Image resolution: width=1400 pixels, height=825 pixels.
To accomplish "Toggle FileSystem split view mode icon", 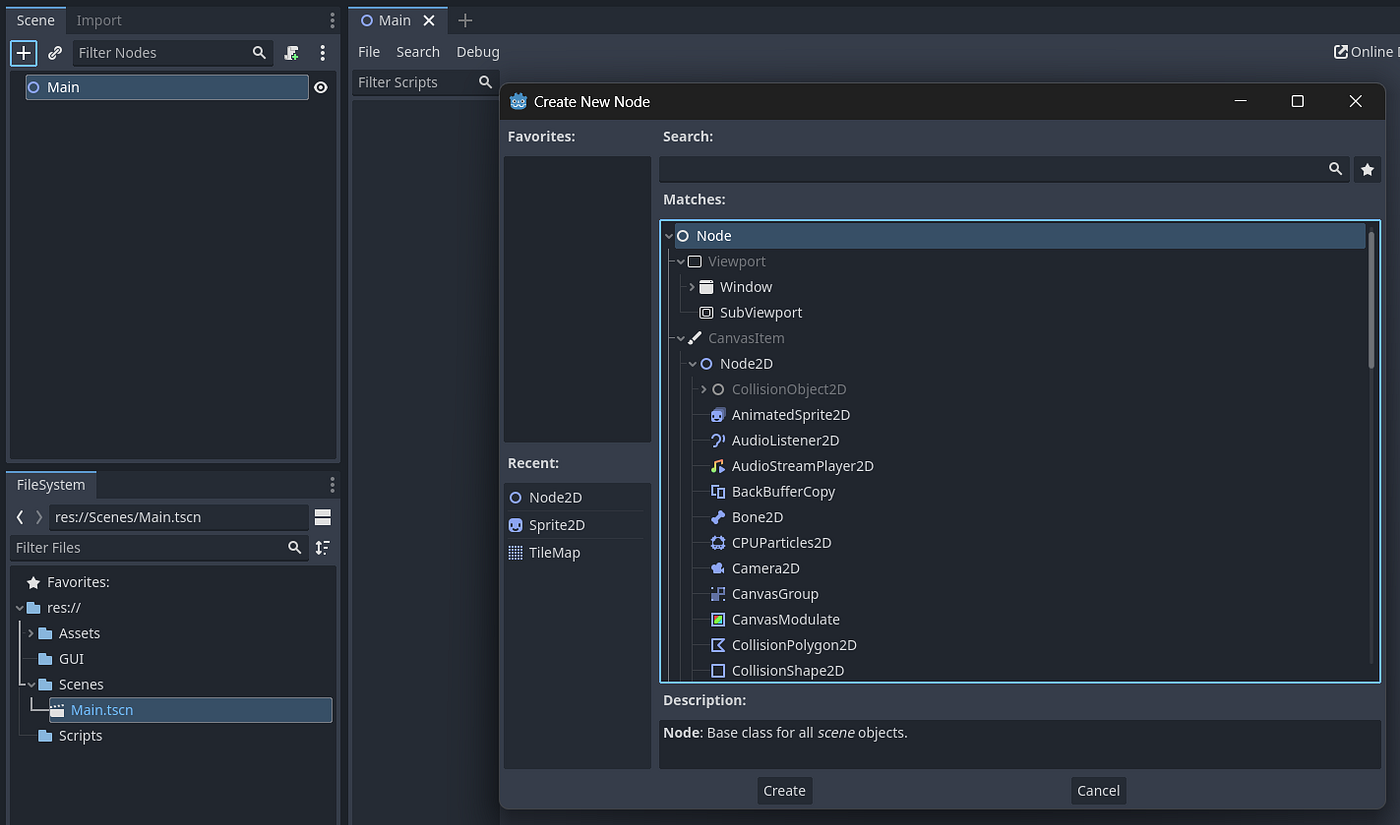I will [x=322, y=517].
